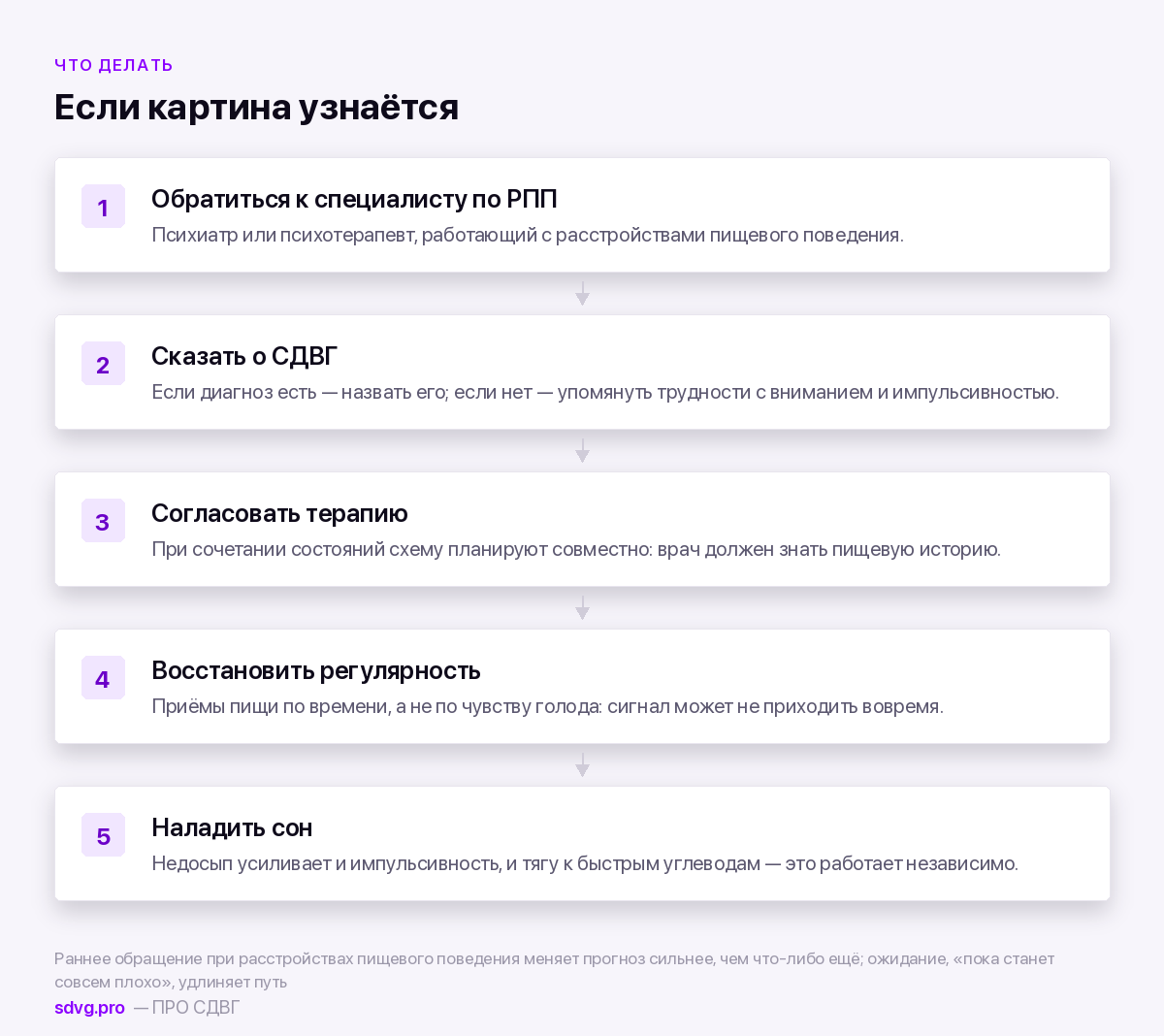Click heading 'Наладить сон'
This screenshot has height=1036, width=1164.
point(232,827)
